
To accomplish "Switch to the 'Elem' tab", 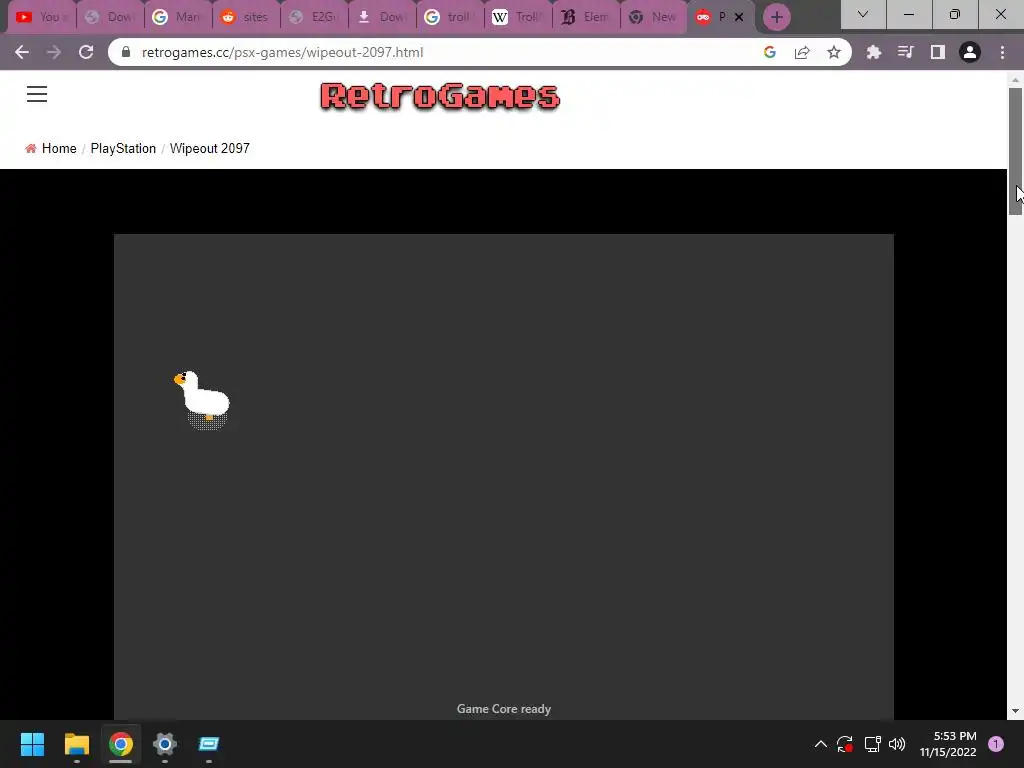I will click(585, 17).
